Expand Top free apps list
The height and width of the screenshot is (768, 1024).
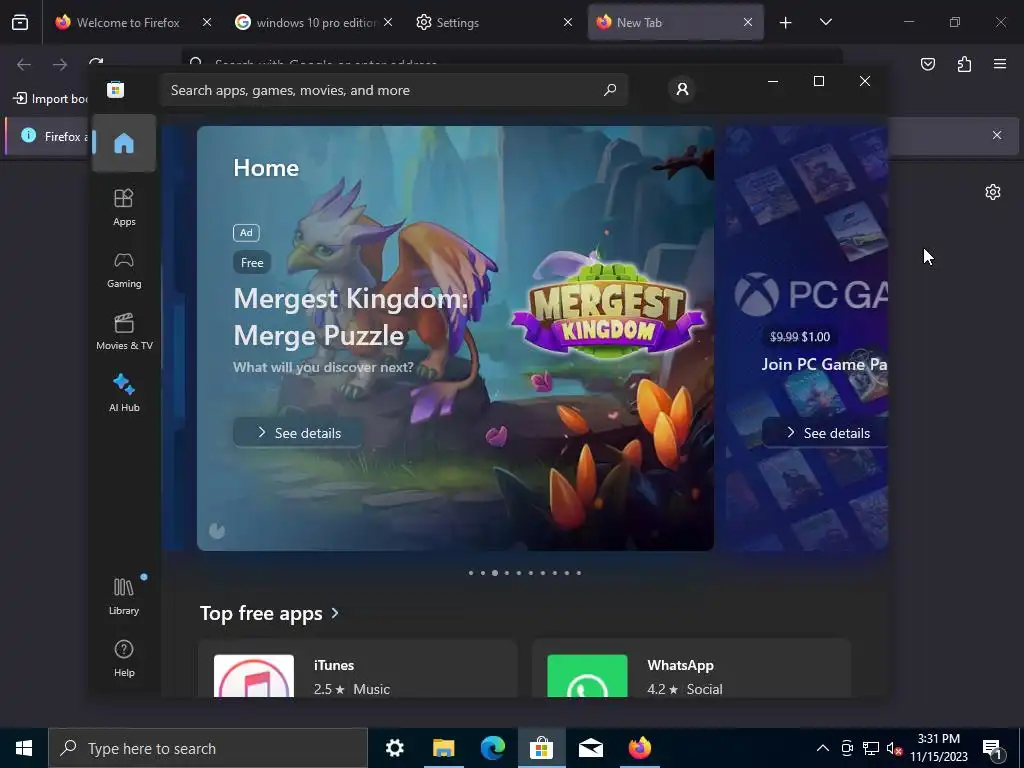pyautogui.click(x=269, y=613)
